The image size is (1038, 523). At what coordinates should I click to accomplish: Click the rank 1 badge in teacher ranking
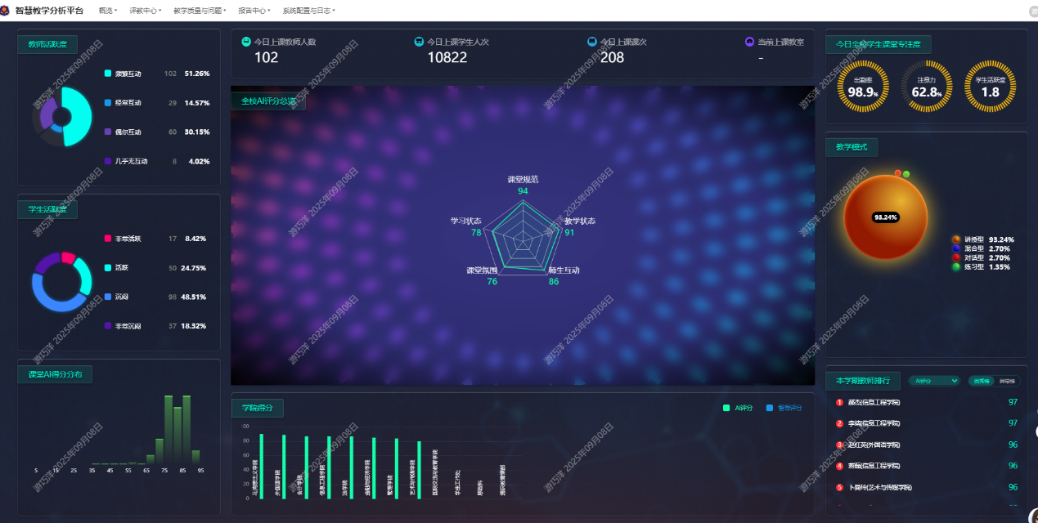(x=839, y=402)
